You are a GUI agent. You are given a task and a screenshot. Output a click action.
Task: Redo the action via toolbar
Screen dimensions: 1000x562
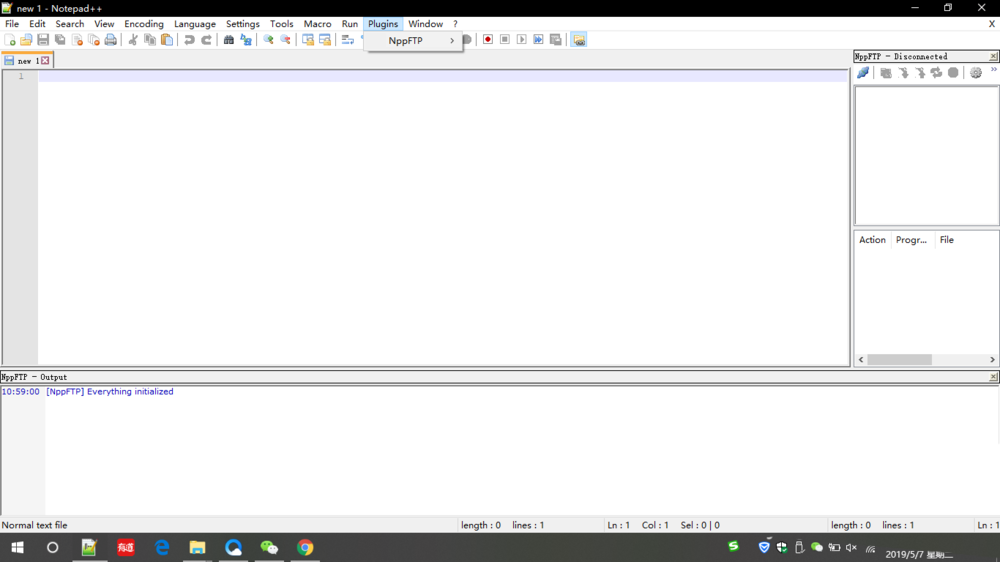tap(206, 40)
